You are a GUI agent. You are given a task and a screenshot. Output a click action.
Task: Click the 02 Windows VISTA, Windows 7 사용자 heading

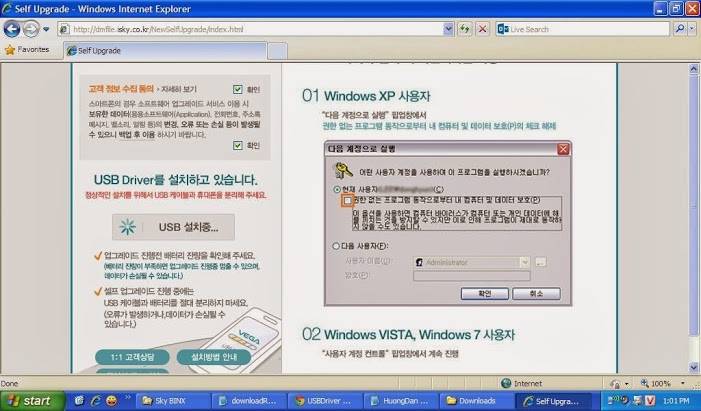(408, 334)
